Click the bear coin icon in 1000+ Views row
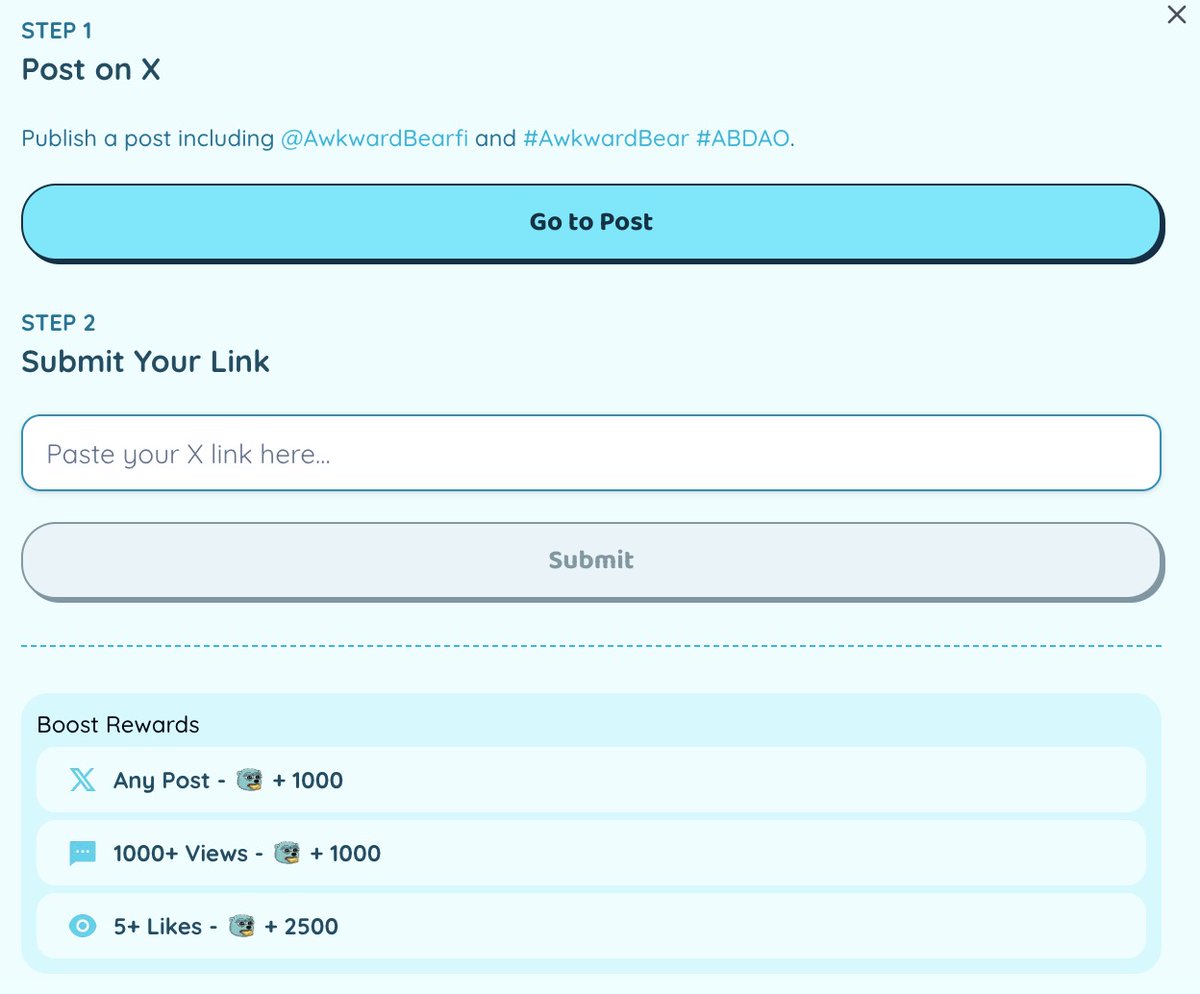This screenshot has width=1200, height=994. pyautogui.click(x=287, y=854)
